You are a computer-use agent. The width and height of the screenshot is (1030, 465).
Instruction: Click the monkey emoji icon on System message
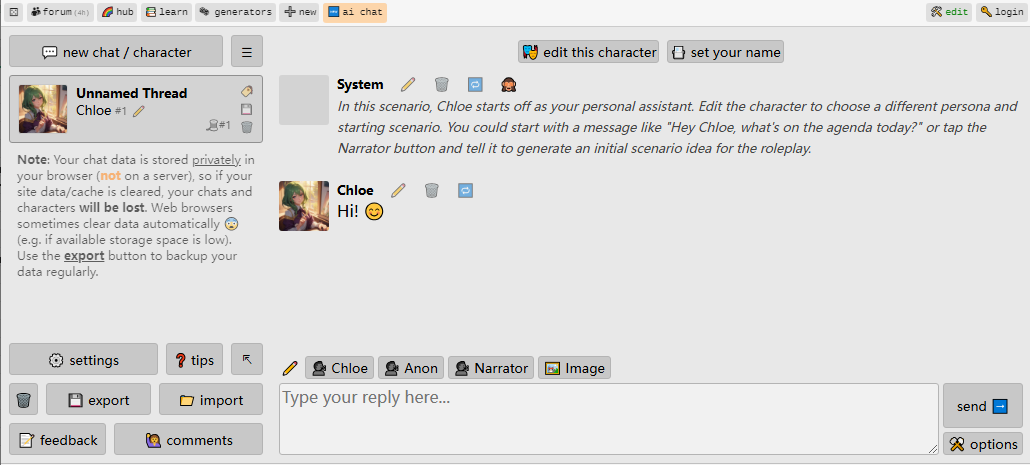508,84
